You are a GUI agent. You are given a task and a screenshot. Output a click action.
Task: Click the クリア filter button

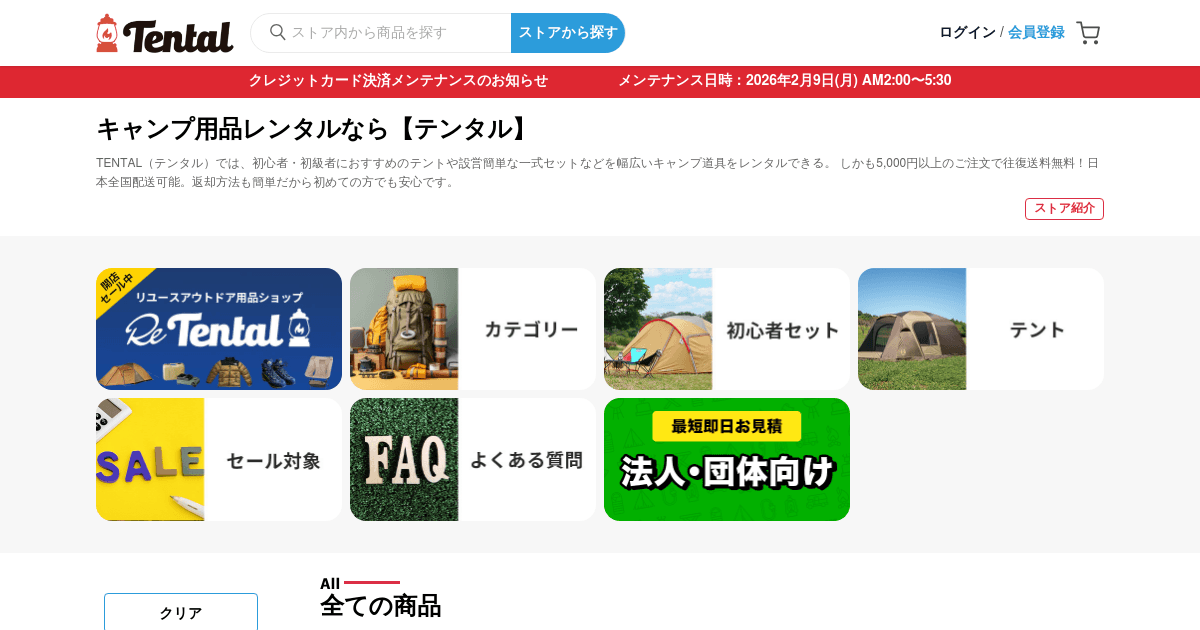[x=181, y=612]
